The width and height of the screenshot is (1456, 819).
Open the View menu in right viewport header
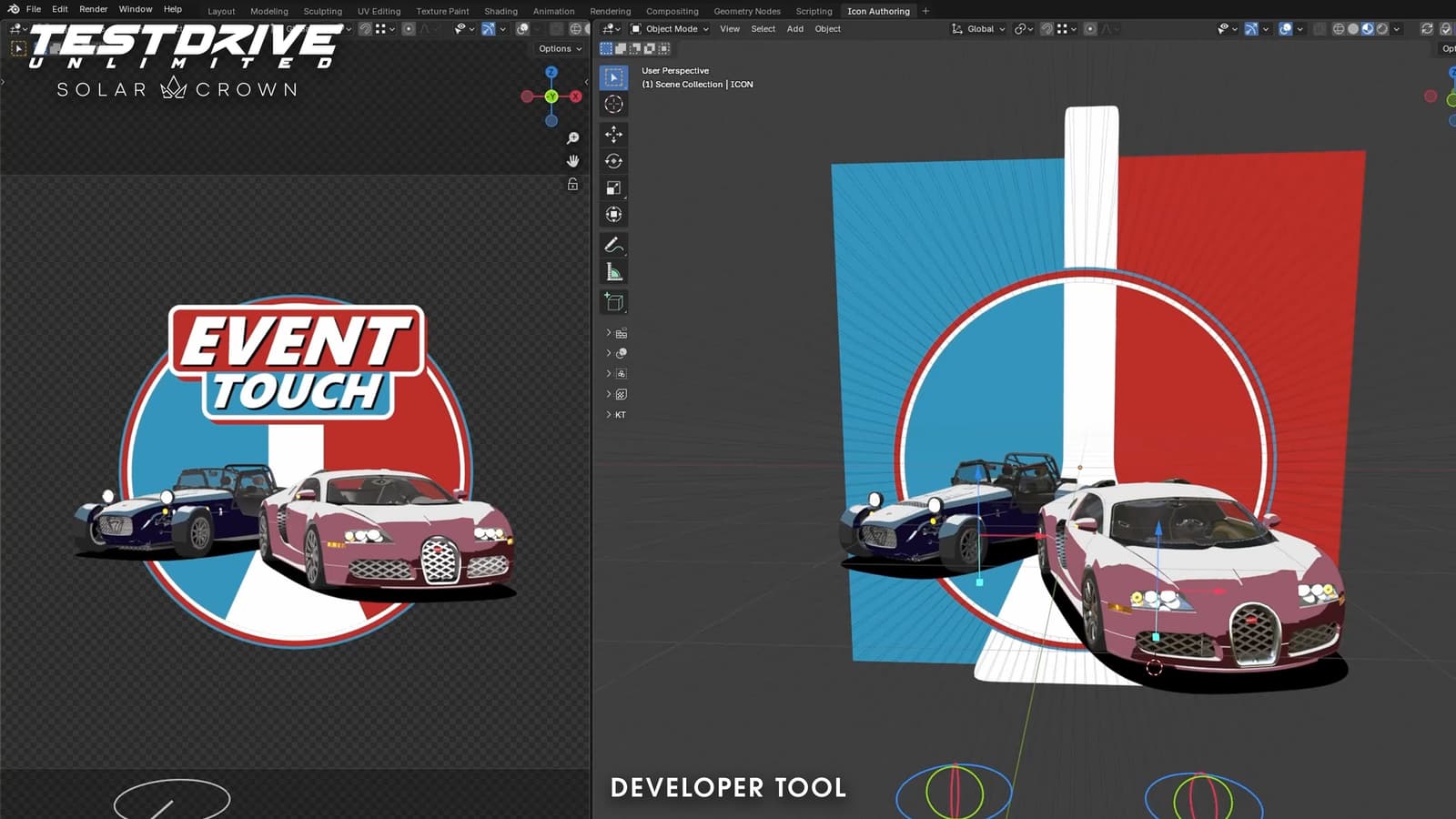[730, 29]
